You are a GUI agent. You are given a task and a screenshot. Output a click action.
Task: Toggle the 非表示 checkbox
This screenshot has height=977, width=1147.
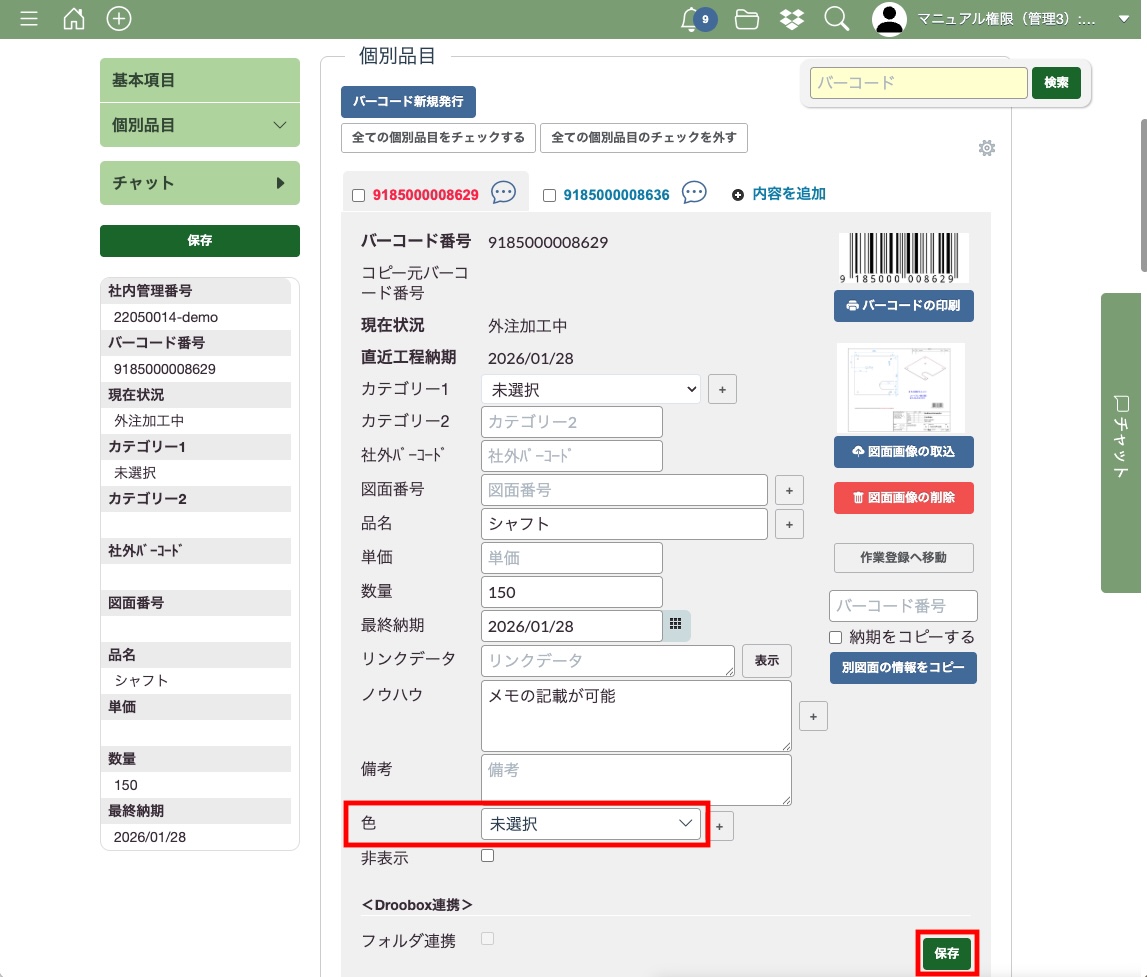[488, 856]
